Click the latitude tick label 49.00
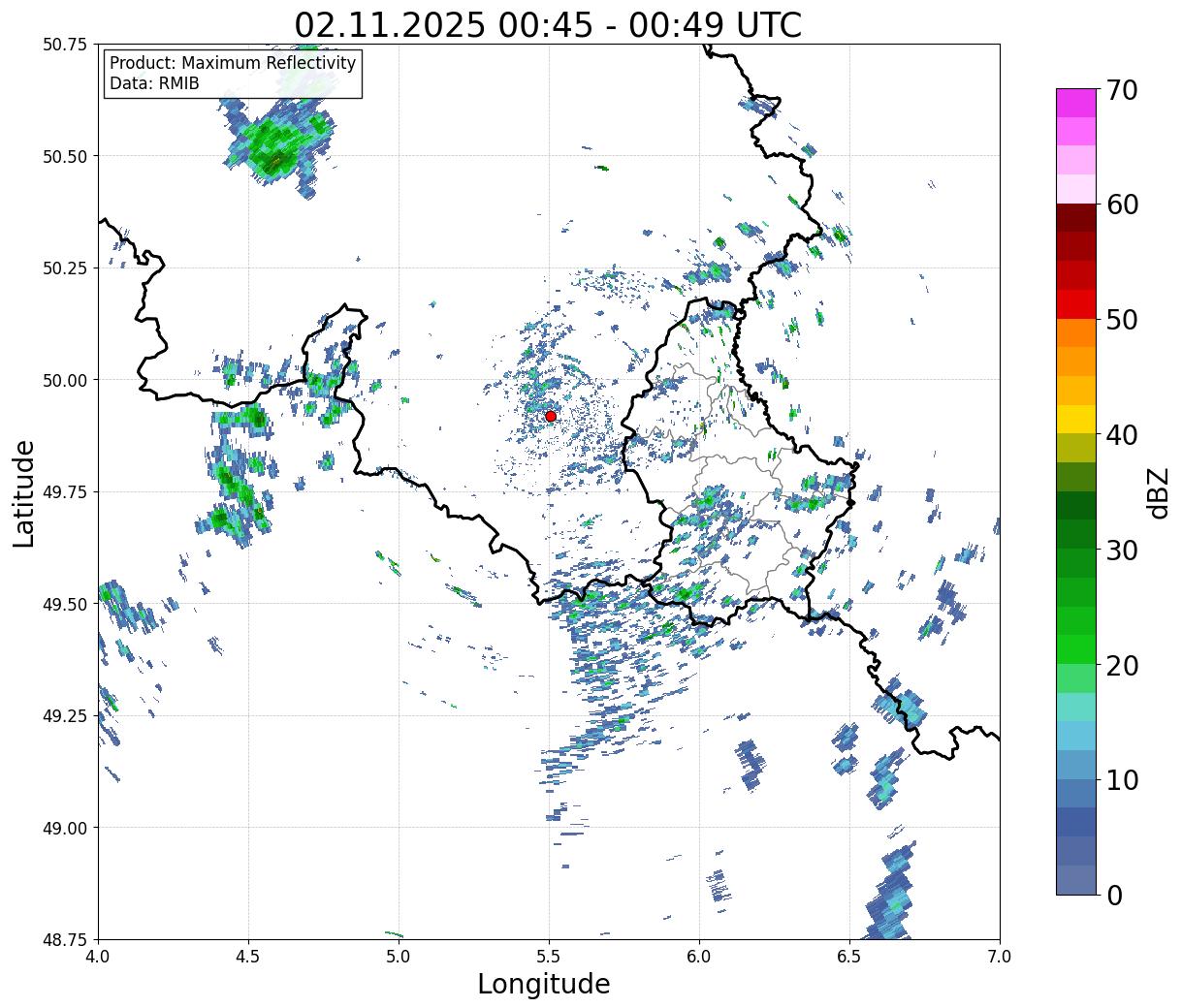The height and width of the screenshot is (1008, 1182). [x=65, y=828]
